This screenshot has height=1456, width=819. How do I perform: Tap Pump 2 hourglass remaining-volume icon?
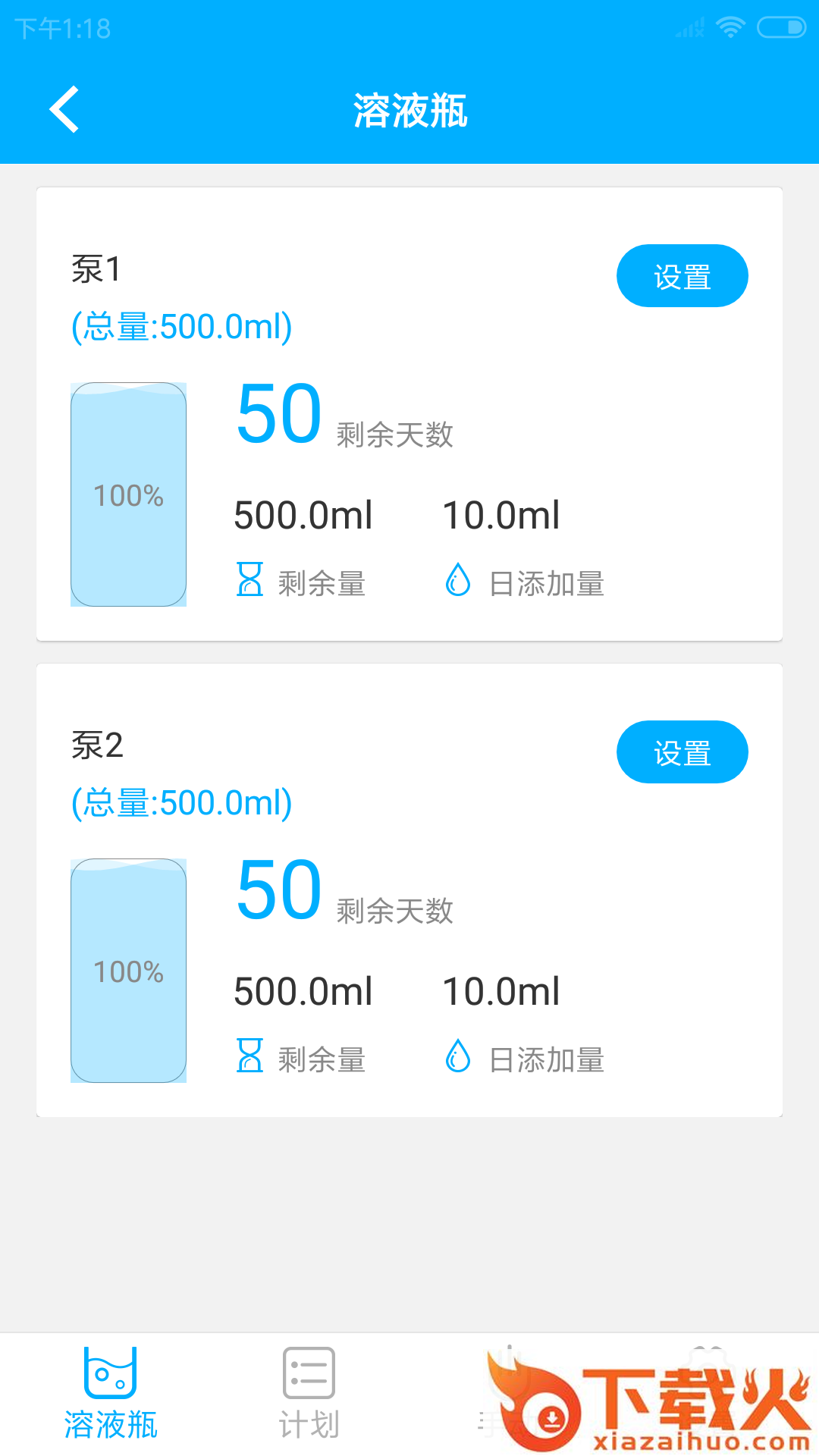[x=249, y=1056]
